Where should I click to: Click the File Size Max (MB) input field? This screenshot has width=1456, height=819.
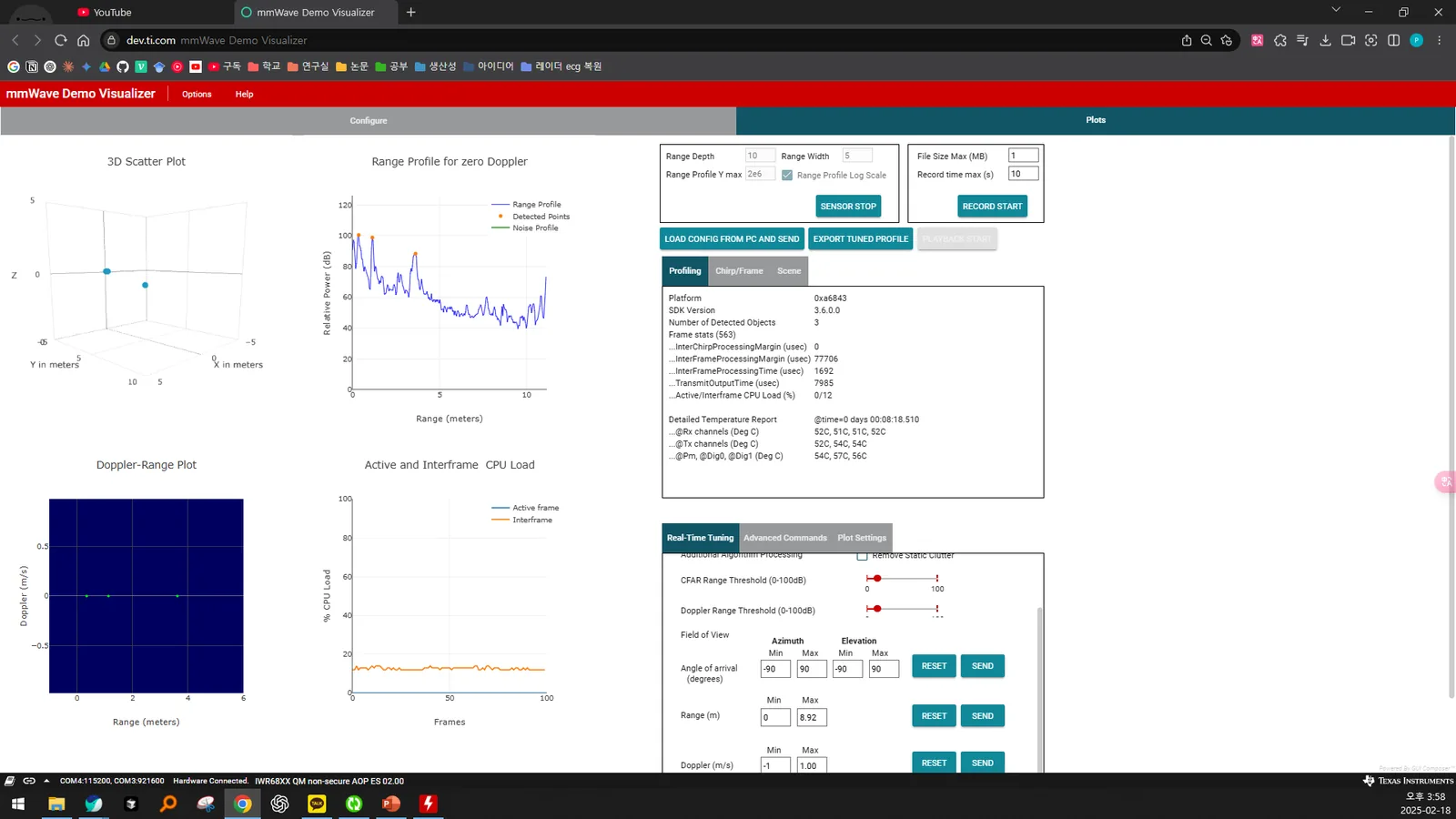point(1024,156)
